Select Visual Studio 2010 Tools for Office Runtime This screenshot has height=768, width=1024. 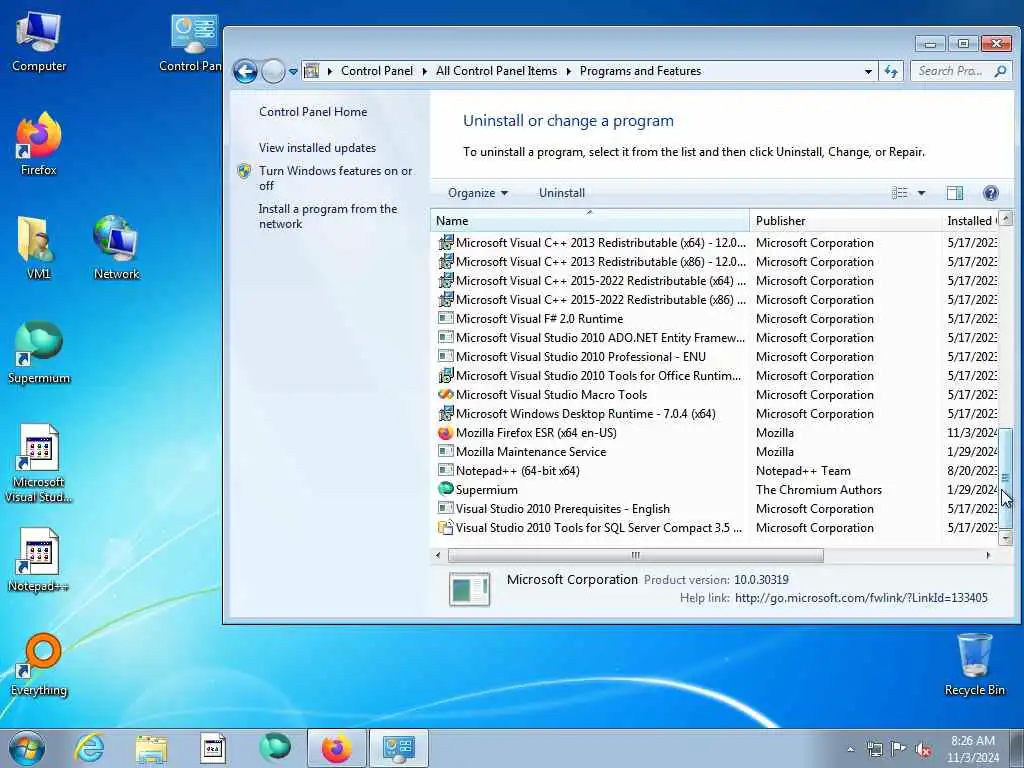[714, 376]
